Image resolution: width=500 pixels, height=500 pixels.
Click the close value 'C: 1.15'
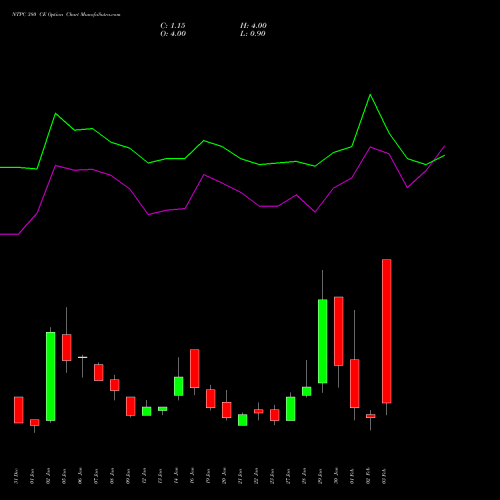click(x=173, y=26)
